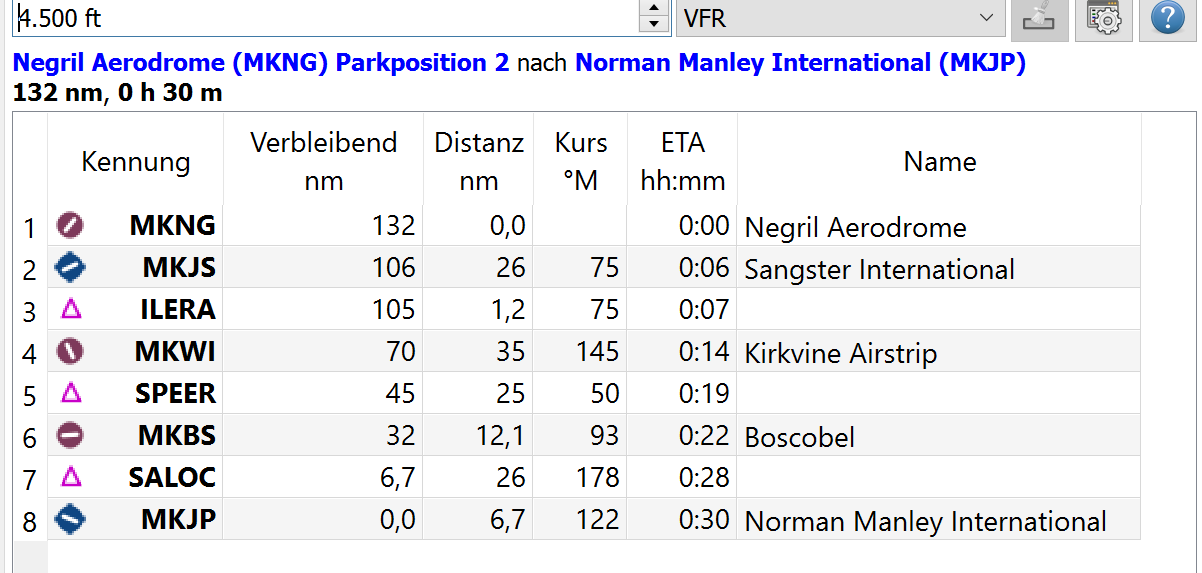Screen dimensions: 1202x573
Task: Select the SPEER waypoint triangle icon
Action: click(x=70, y=394)
